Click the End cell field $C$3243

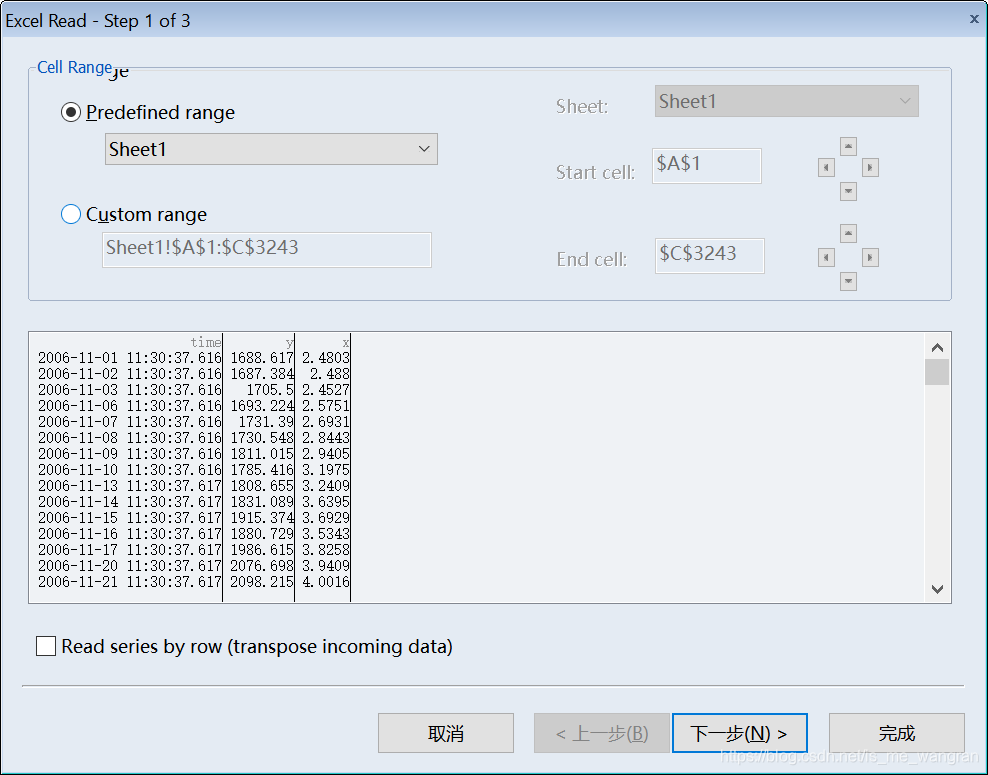709,256
